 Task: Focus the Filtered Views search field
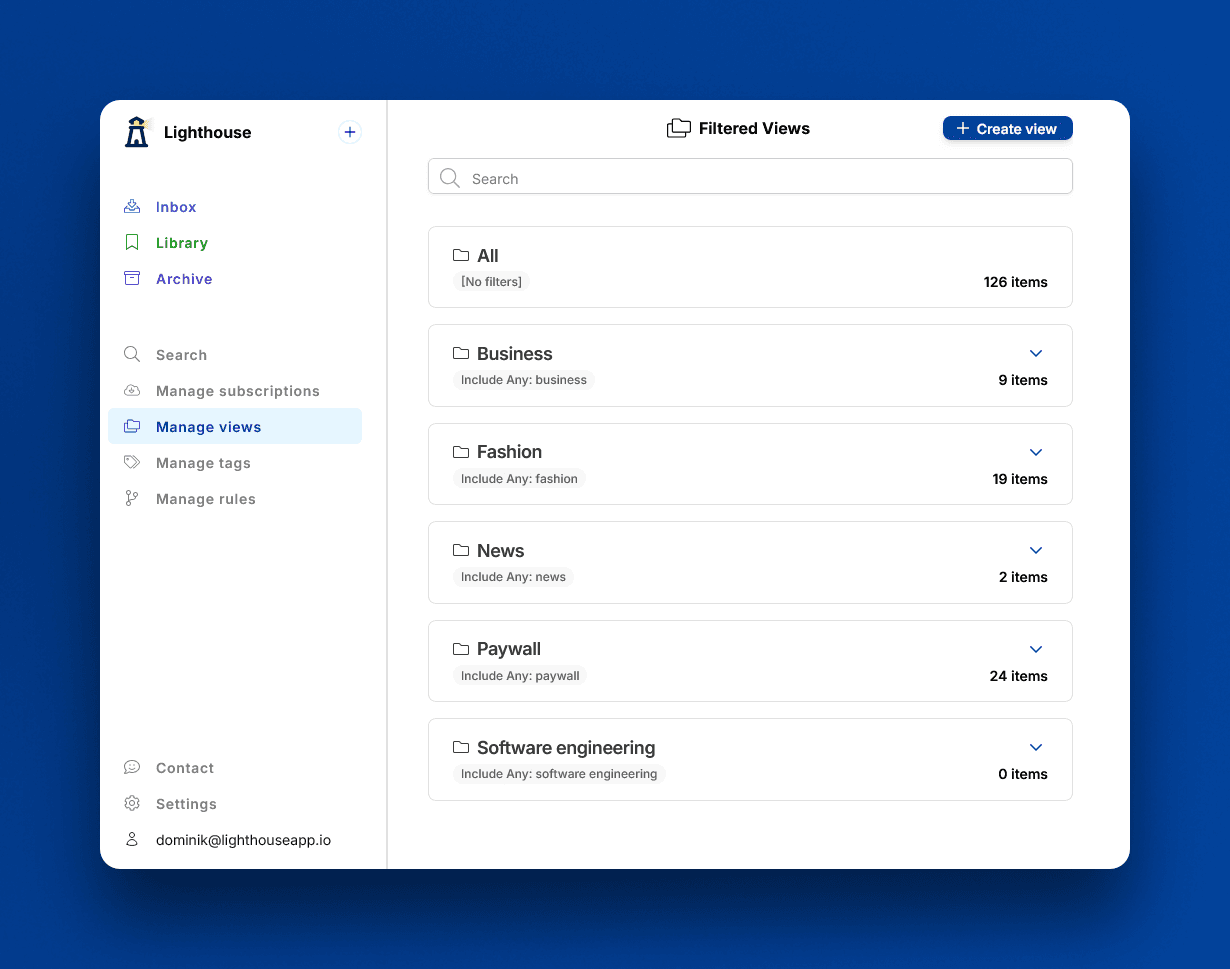[750, 178]
